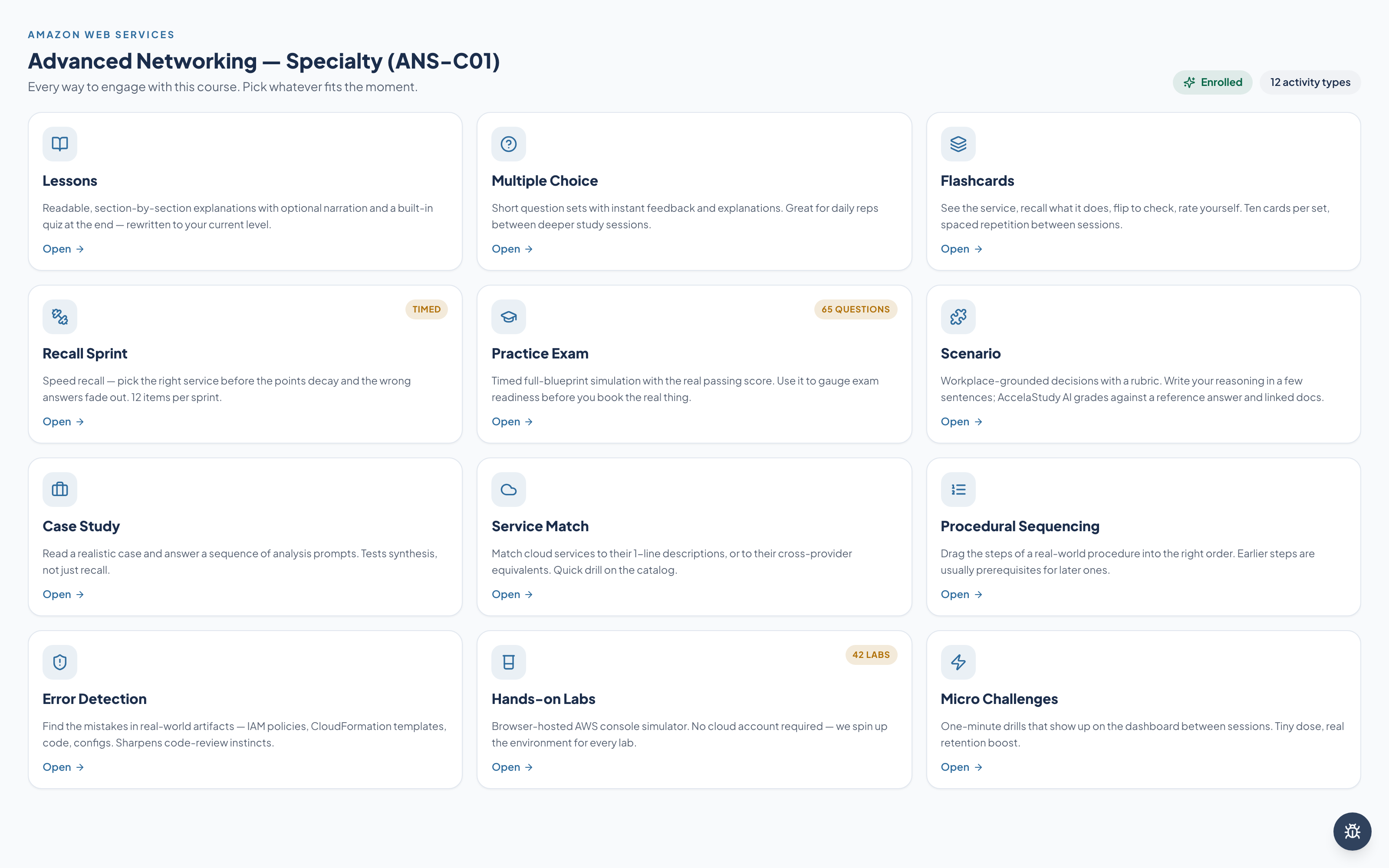Image resolution: width=1389 pixels, height=868 pixels.
Task: Click the Flashcards stacked-layers icon
Action: click(958, 144)
